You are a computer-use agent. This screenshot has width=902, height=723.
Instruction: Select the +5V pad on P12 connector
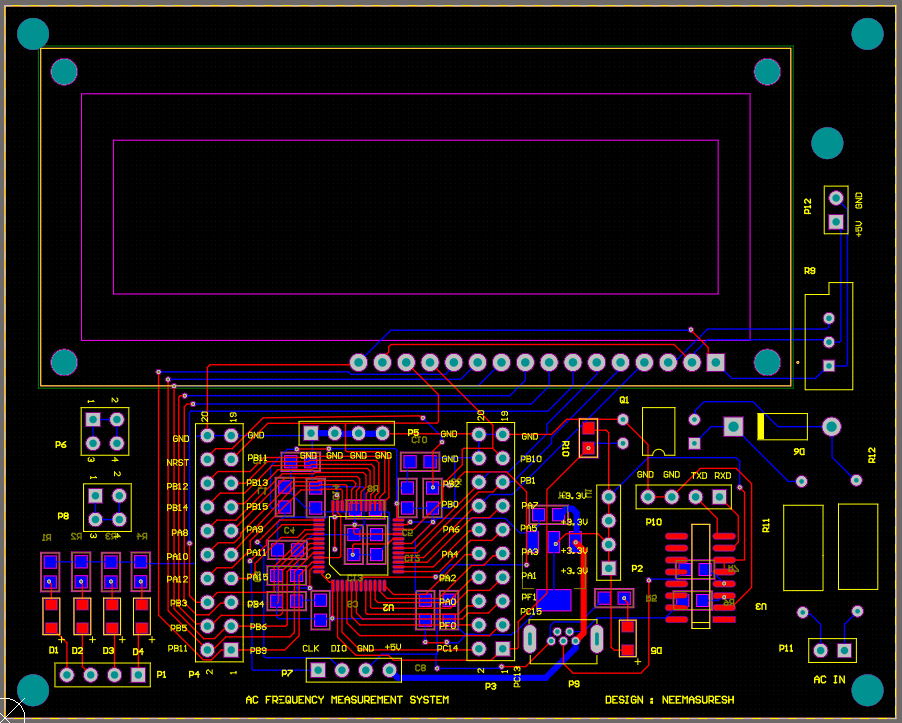coord(836,222)
